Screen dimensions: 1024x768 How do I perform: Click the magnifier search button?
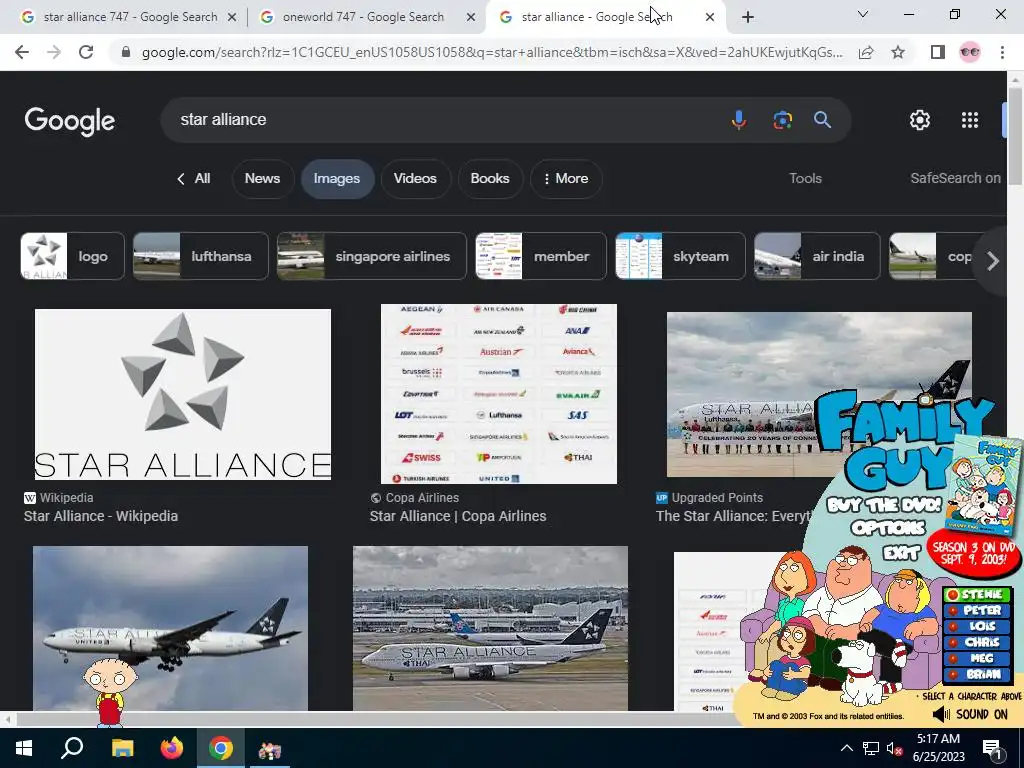point(822,120)
